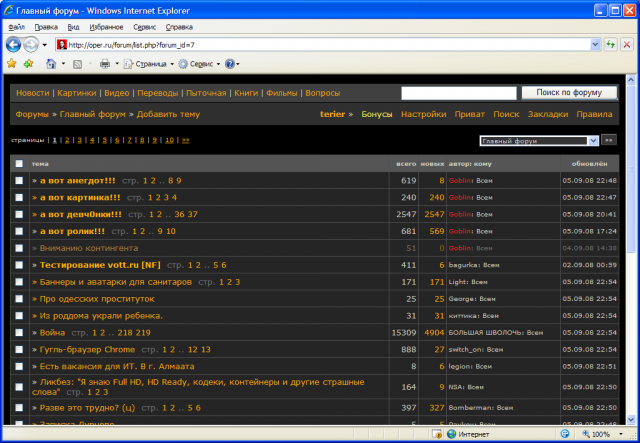
Task: Click the popup blocker status bar icon
Action: click(437, 434)
